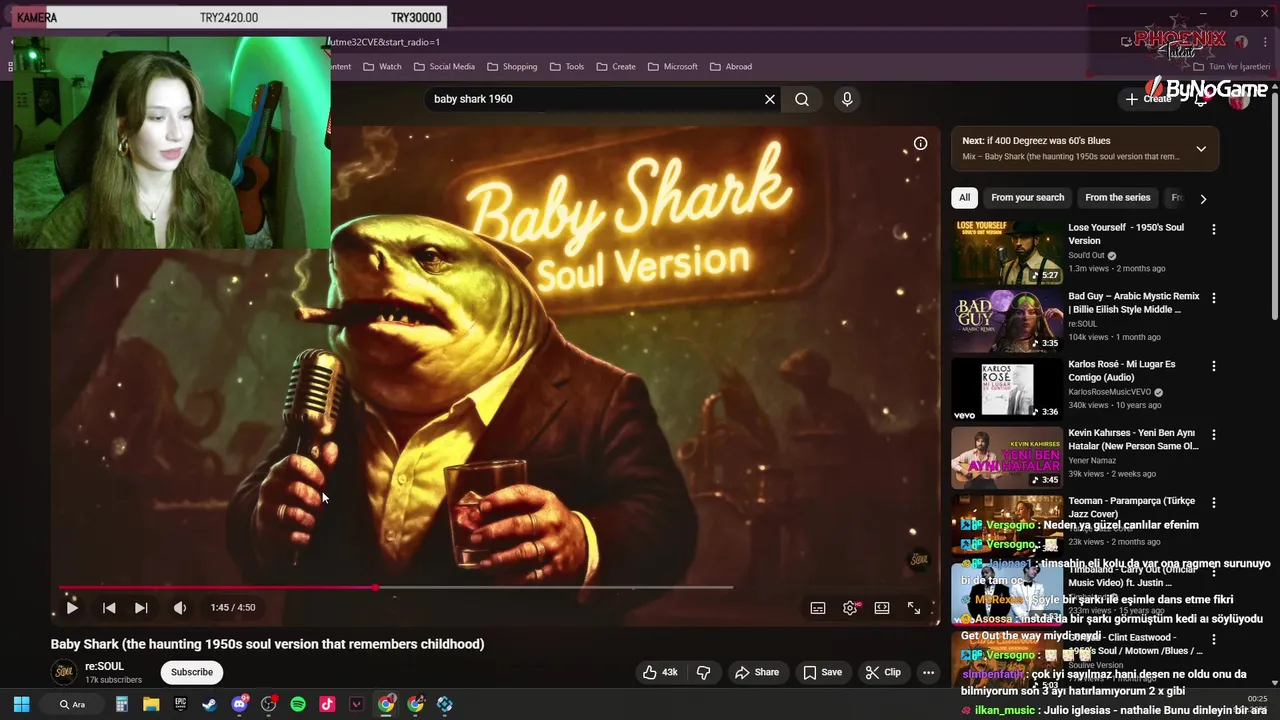Screen dimensions: 1280x720
Task: Like the video (43k)
Action: tap(660, 672)
